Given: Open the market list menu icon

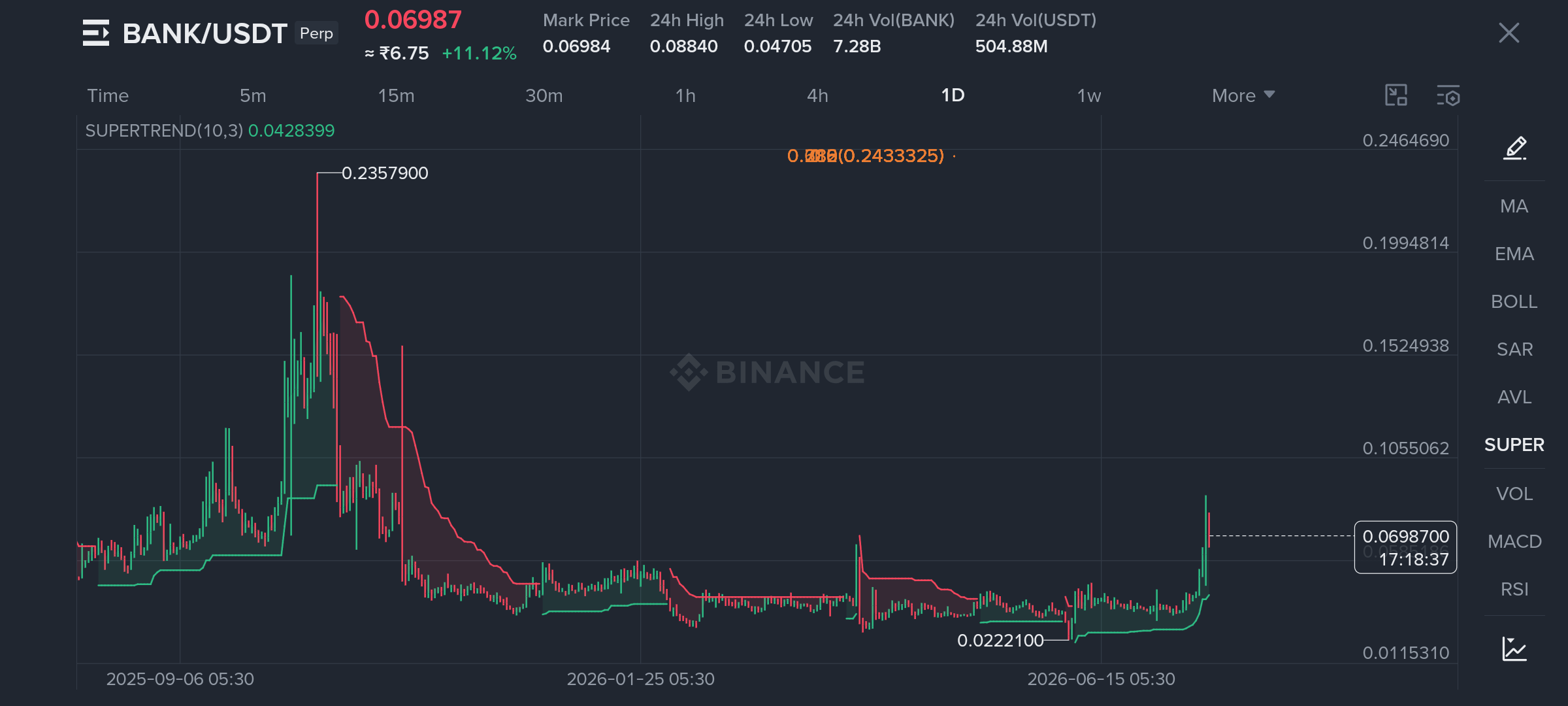Looking at the screenshot, I should pyautogui.click(x=96, y=33).
